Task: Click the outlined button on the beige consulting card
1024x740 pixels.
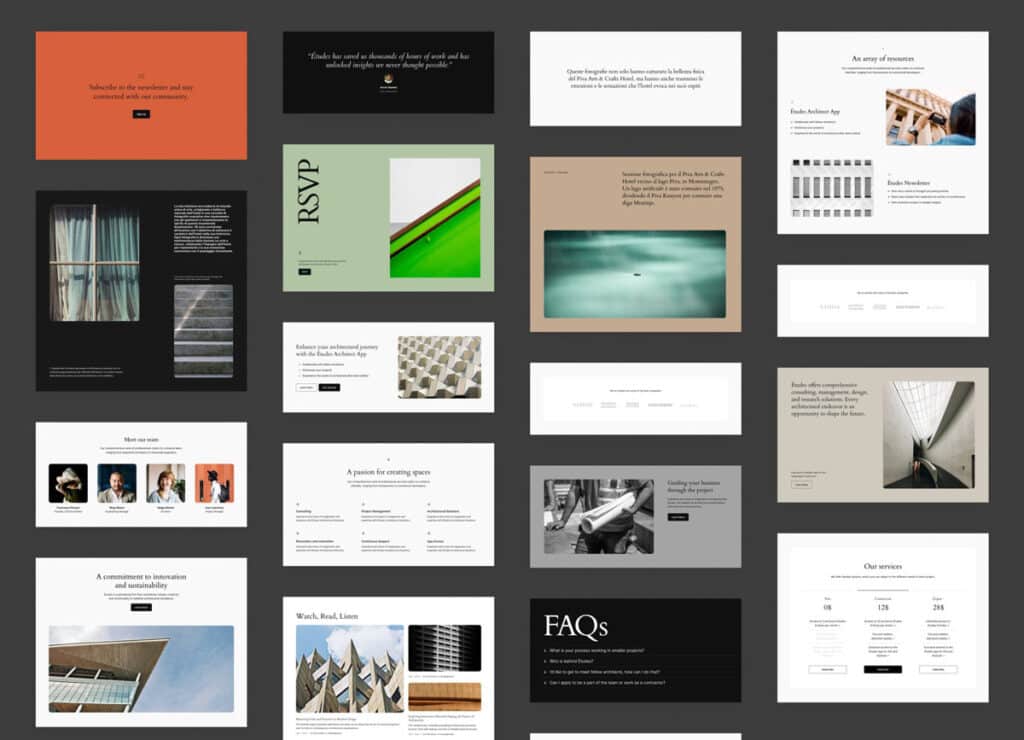Action: [801, 484]
